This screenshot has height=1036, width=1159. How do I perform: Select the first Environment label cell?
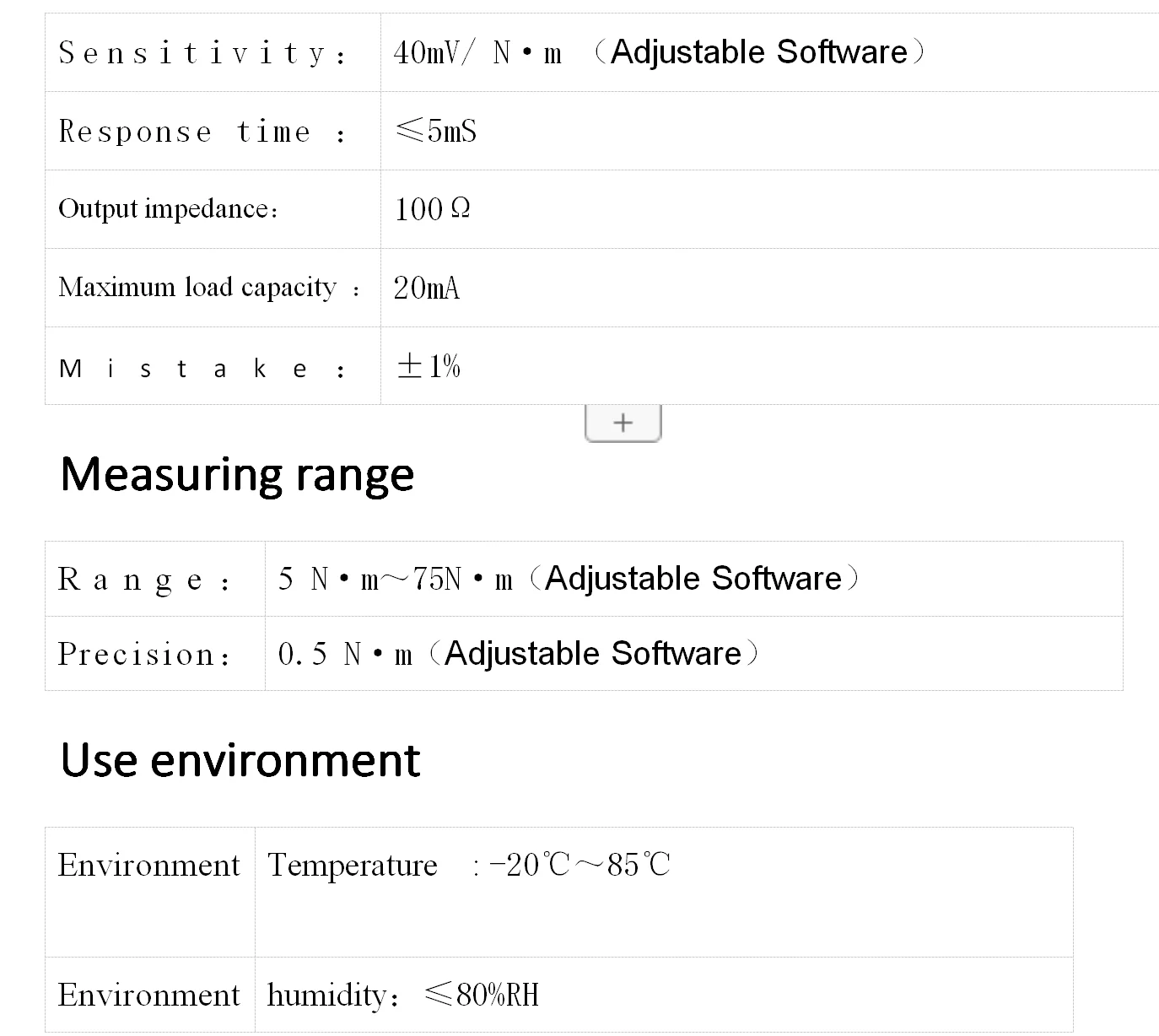(x=149, y=866)
